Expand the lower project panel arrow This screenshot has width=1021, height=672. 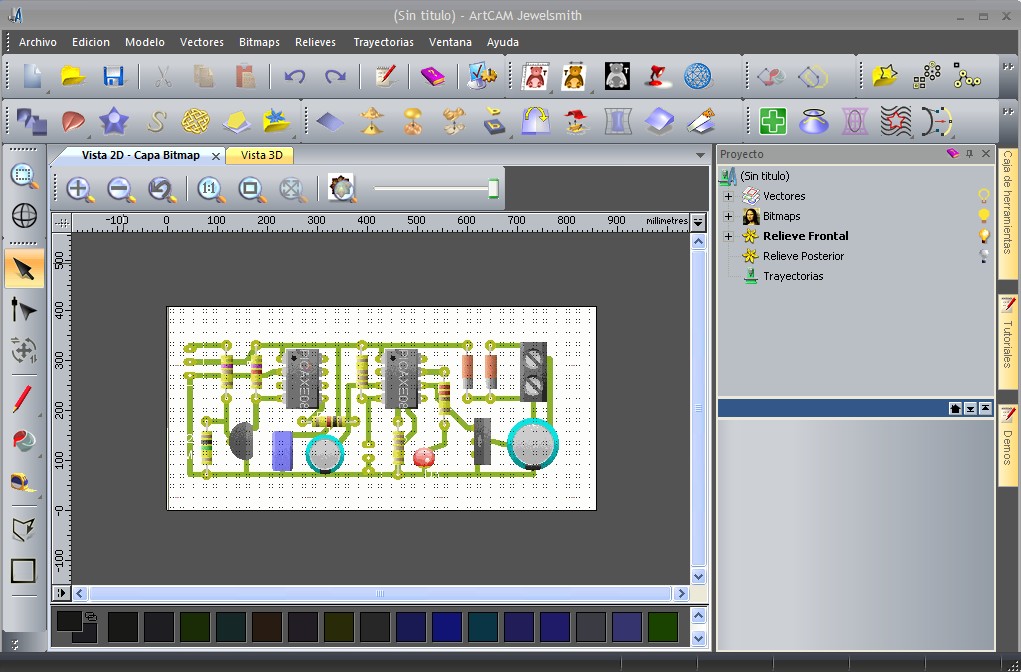point(985,408)
